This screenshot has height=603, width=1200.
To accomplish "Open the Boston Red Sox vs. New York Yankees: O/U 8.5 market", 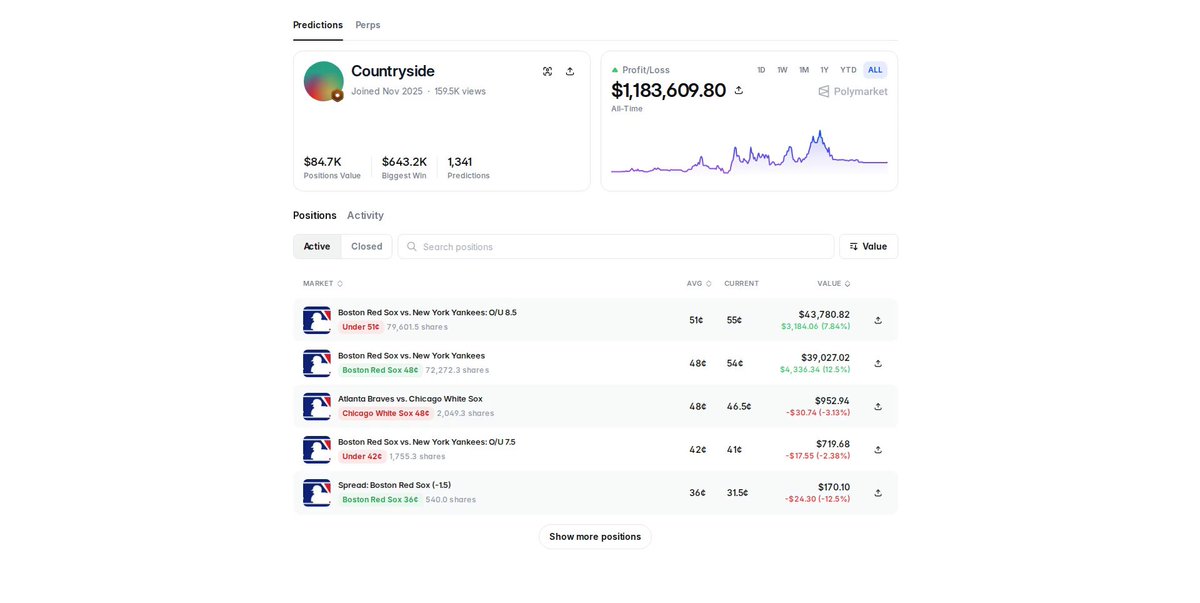I will click(427, 312).
